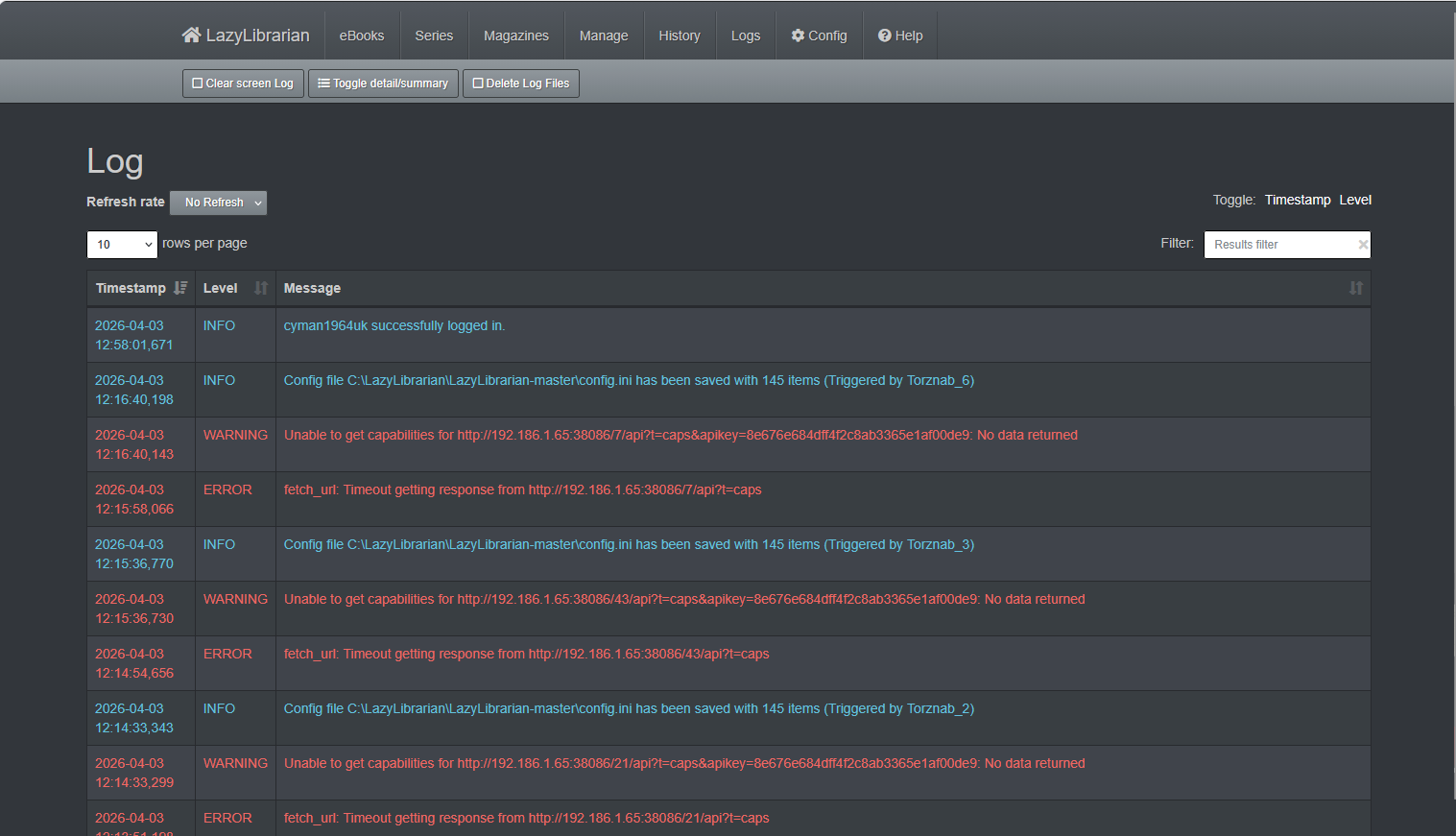Screen dimensions: 1456x836
Task: Go to the Magazines page
Action: point(515,36)
